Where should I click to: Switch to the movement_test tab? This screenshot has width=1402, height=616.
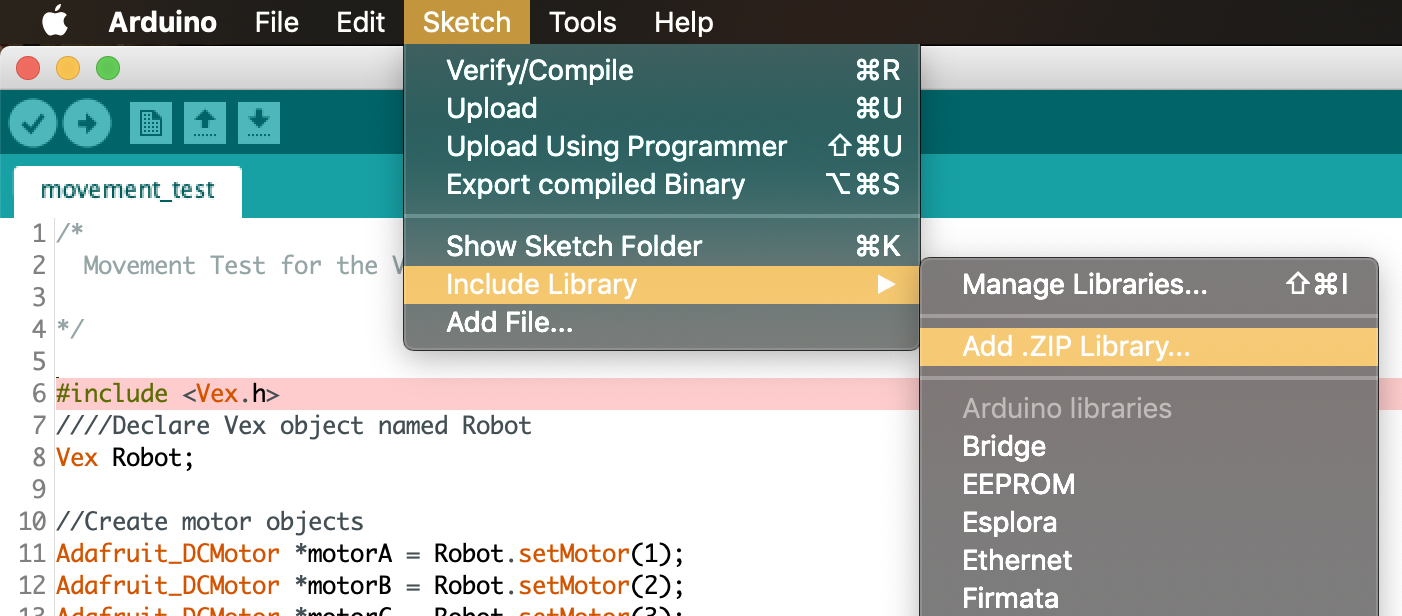coord(128,191)
